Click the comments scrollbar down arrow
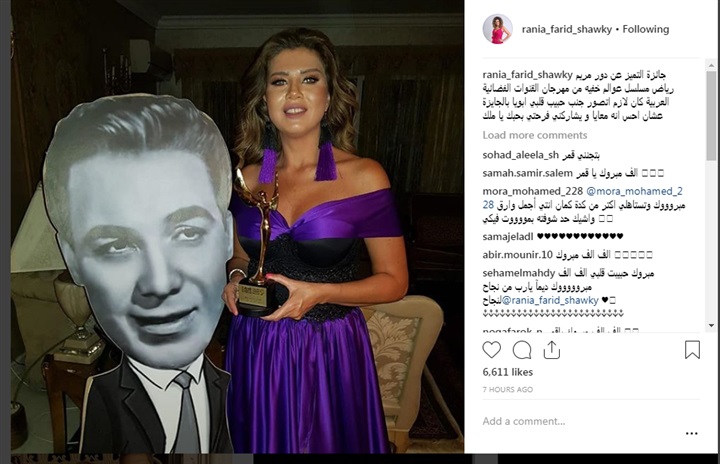The width and height of the screenshot is (720, 464). click(x=711, y=326)
